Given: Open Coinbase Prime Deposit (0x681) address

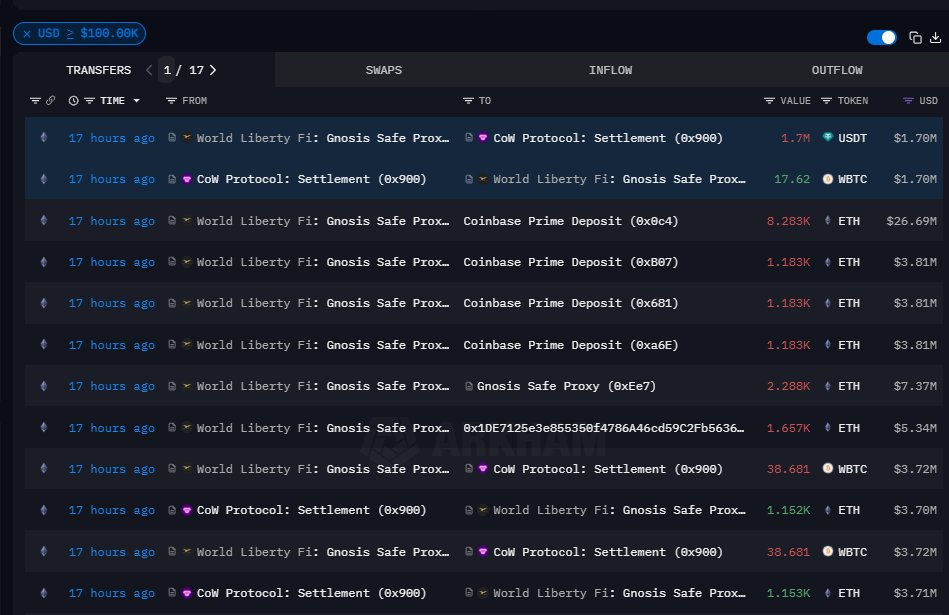Looking at the screenshot, I should tap(571, 303).
